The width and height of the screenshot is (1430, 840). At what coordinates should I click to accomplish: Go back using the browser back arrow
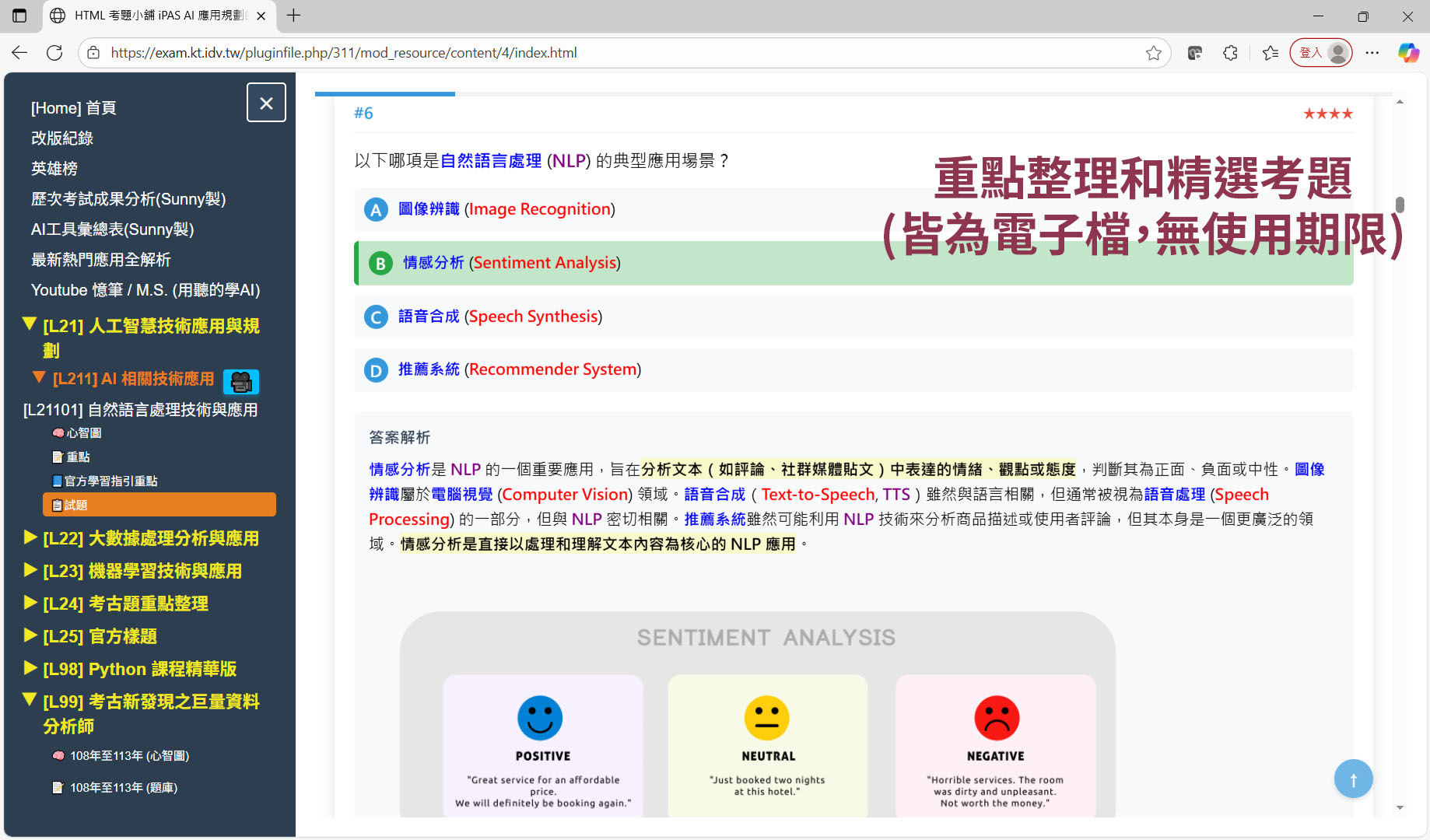(20, 53)
